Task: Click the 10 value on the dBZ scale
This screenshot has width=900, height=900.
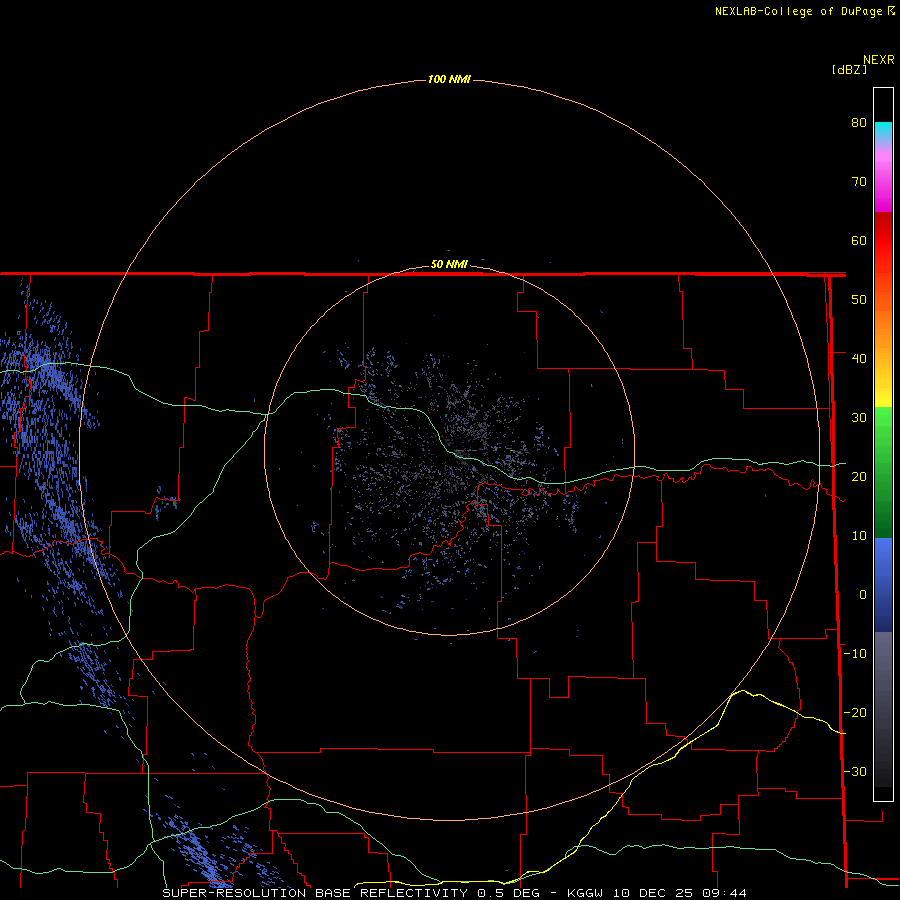Action: 859,536
